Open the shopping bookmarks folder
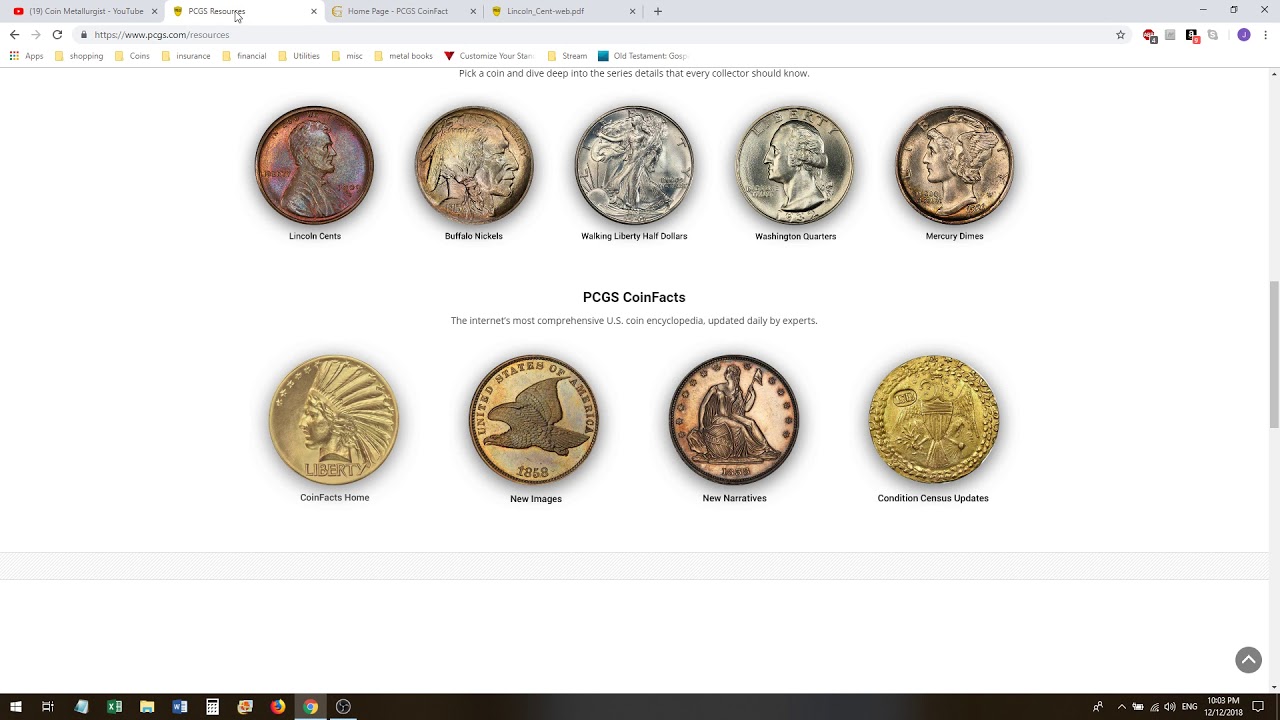 point(79,56)
